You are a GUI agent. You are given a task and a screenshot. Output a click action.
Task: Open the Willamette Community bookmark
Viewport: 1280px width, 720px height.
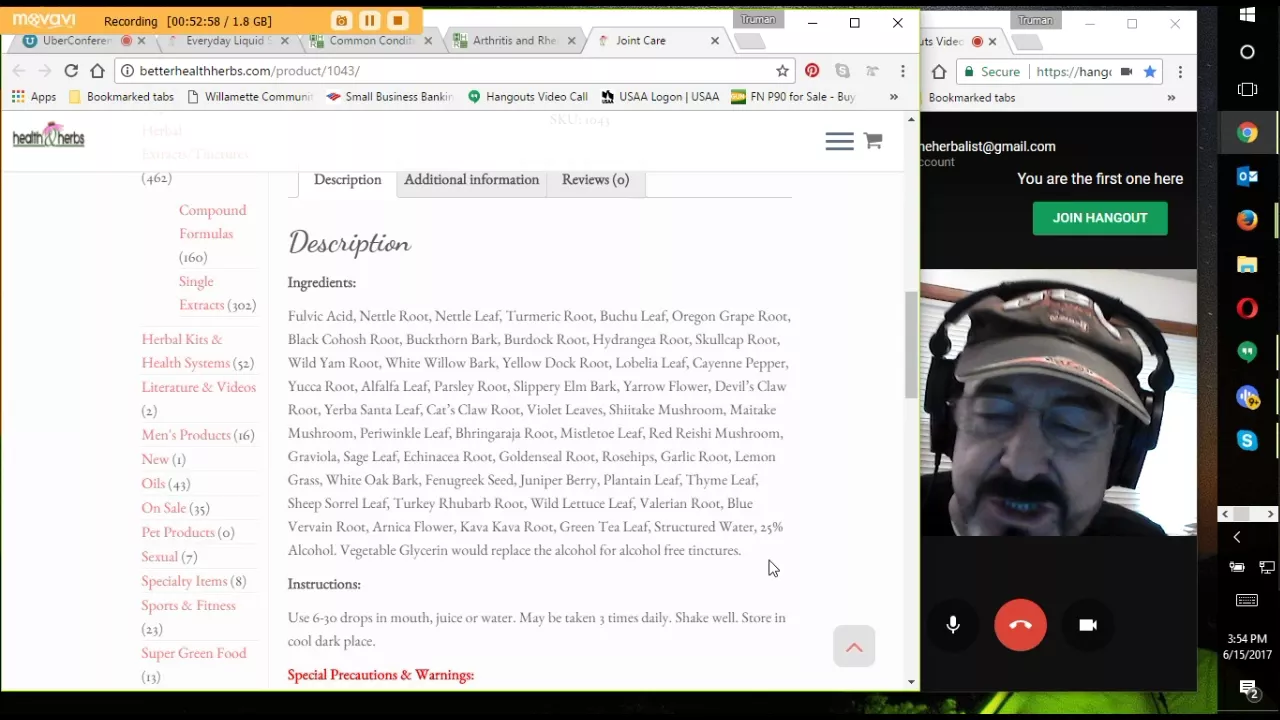point(250,97)
